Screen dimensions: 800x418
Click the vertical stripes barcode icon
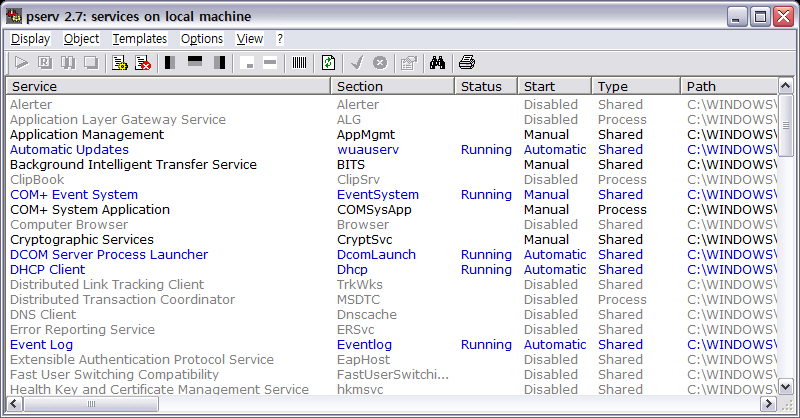299,63
